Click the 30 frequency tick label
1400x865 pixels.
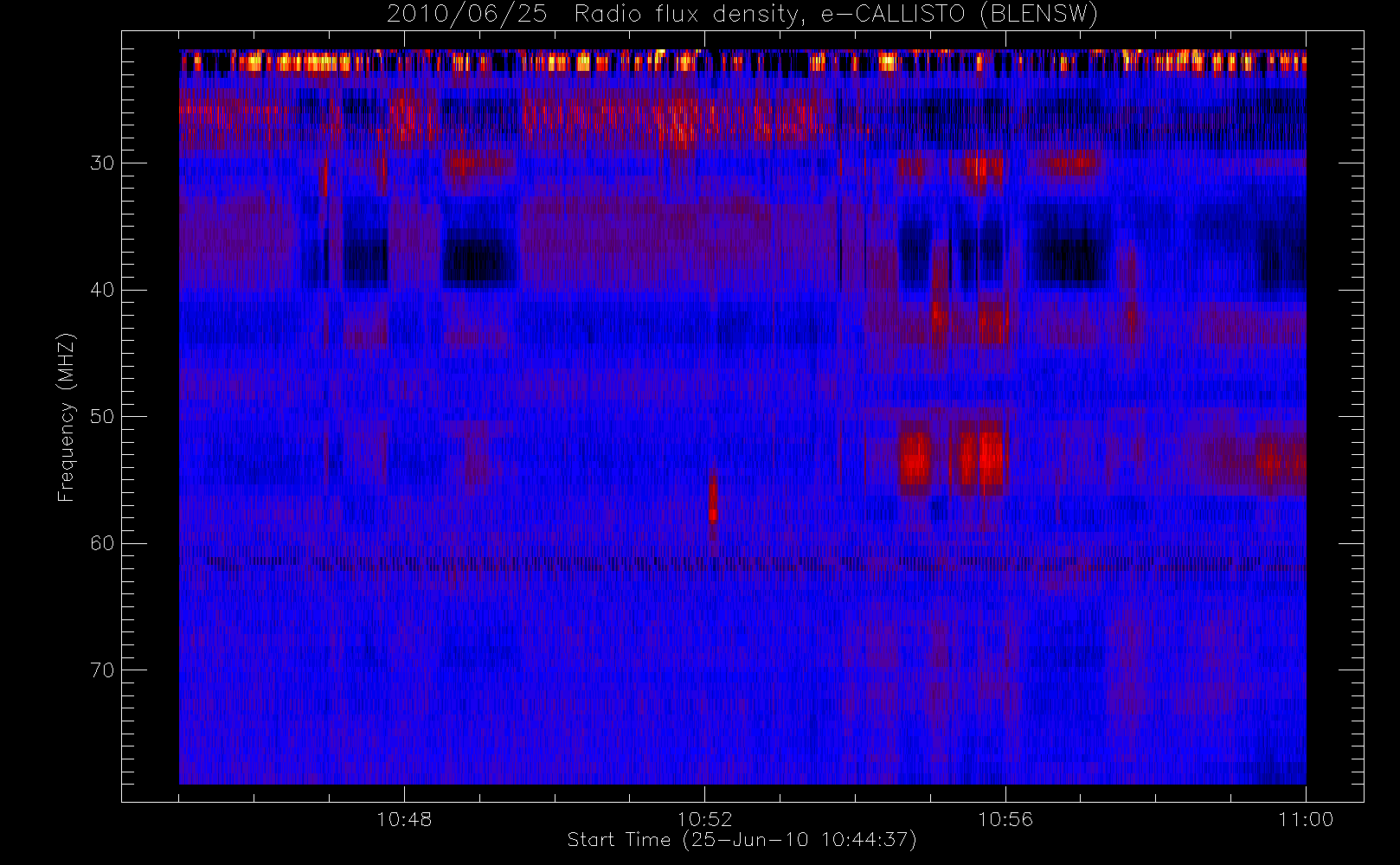(x=102, y=163)
